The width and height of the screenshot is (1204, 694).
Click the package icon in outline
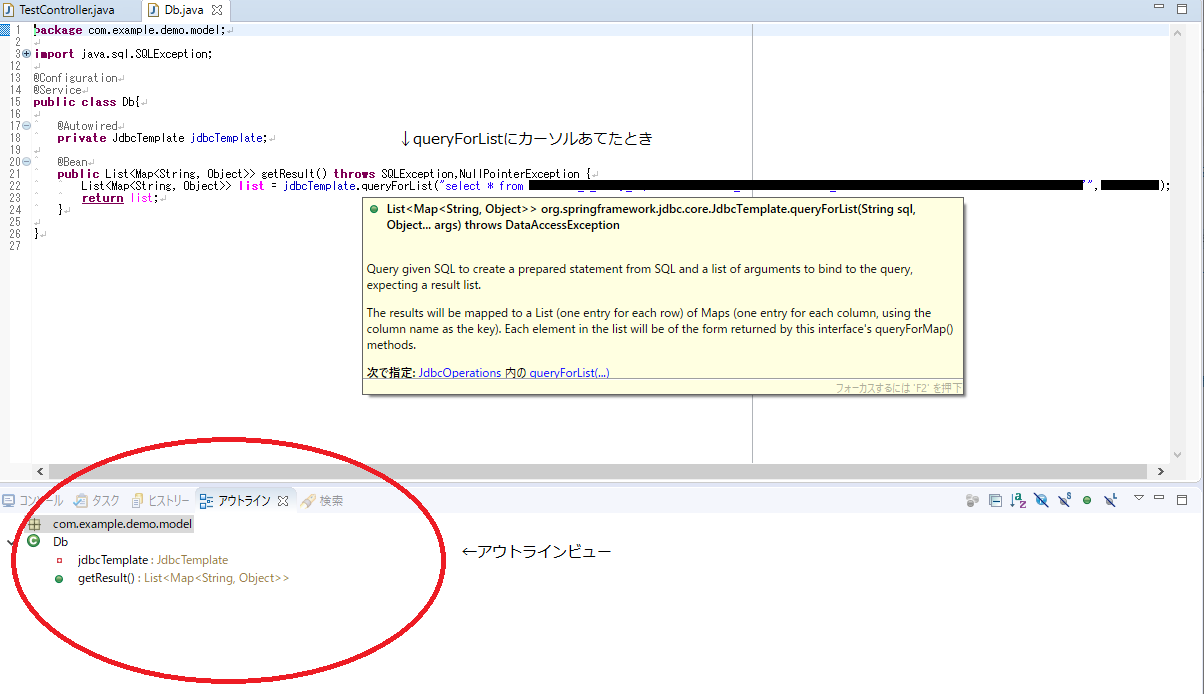[35, 524]
